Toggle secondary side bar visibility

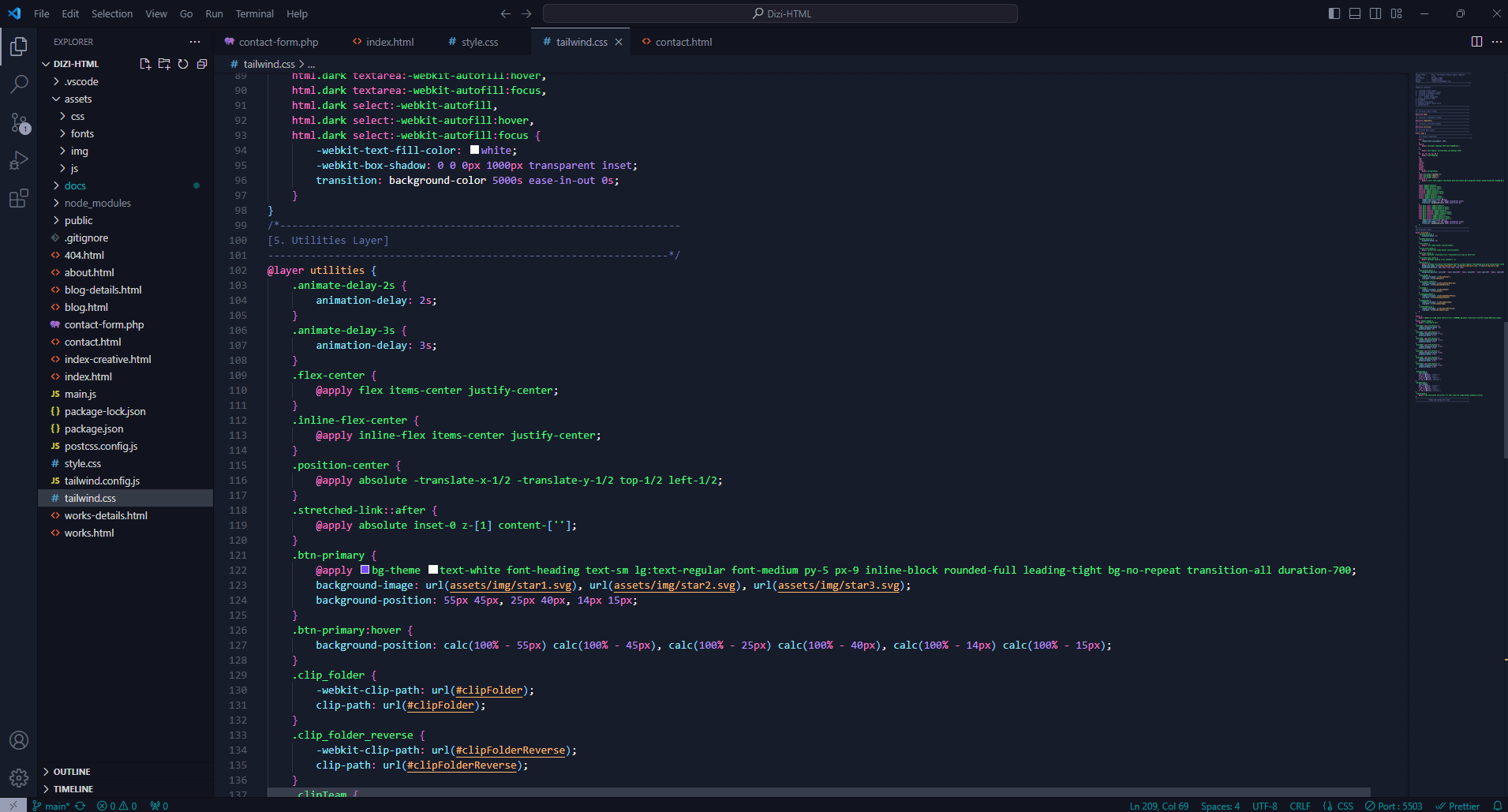pos(1375,13)
